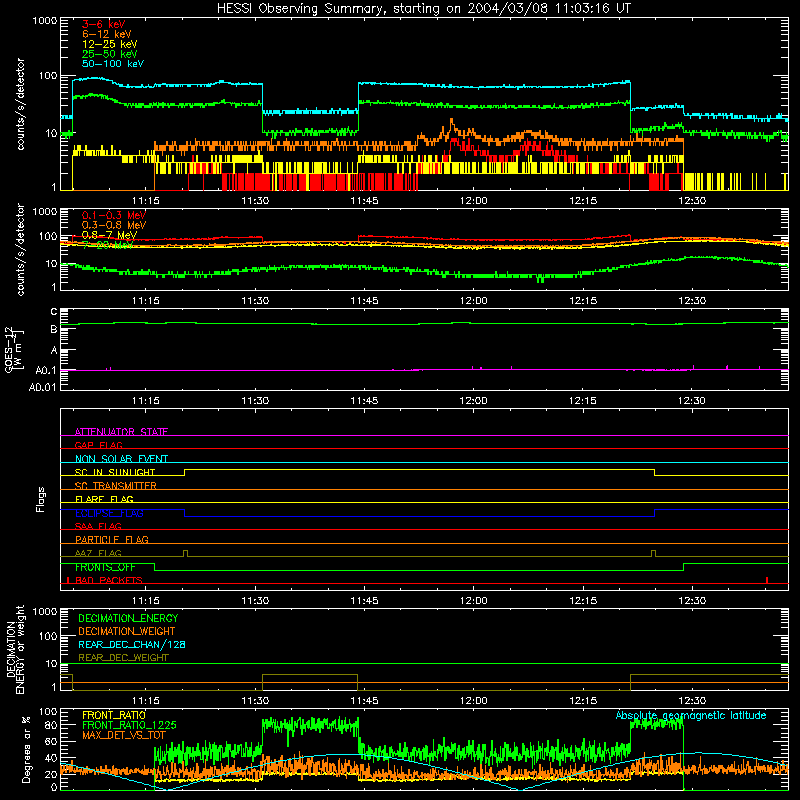Click the SC_TRANSMITTER flag label

click(x=116, y=486)
